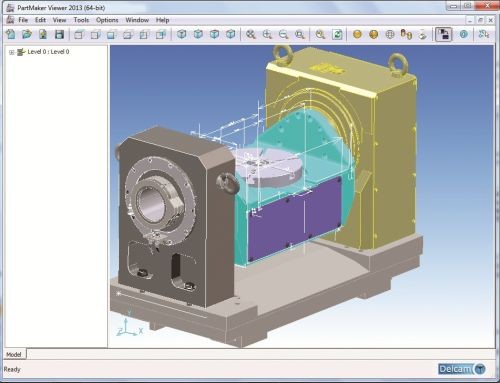This screenshot has height=383, width=500.
Task: Click the Open folder toolbar icon
Action: 27,34
